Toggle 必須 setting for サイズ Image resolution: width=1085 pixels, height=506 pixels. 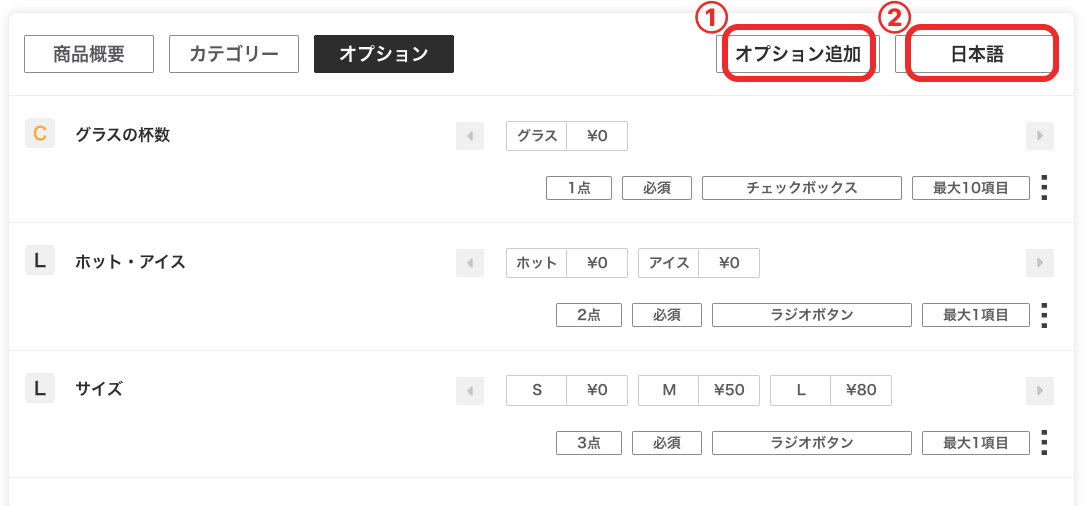coord(667,442)
